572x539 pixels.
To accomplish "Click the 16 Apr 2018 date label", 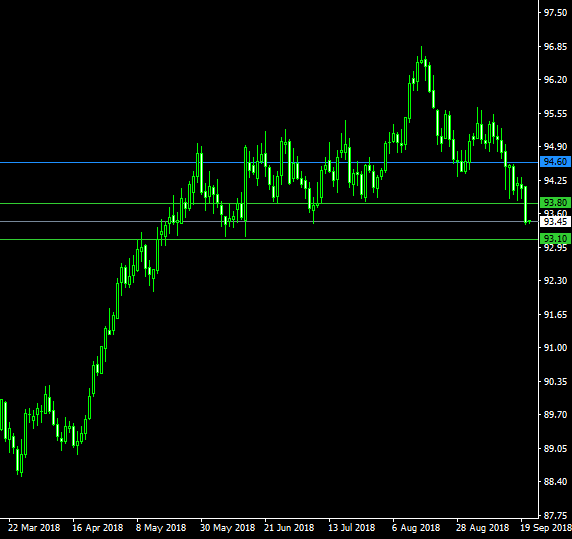I will click(97, 528).
